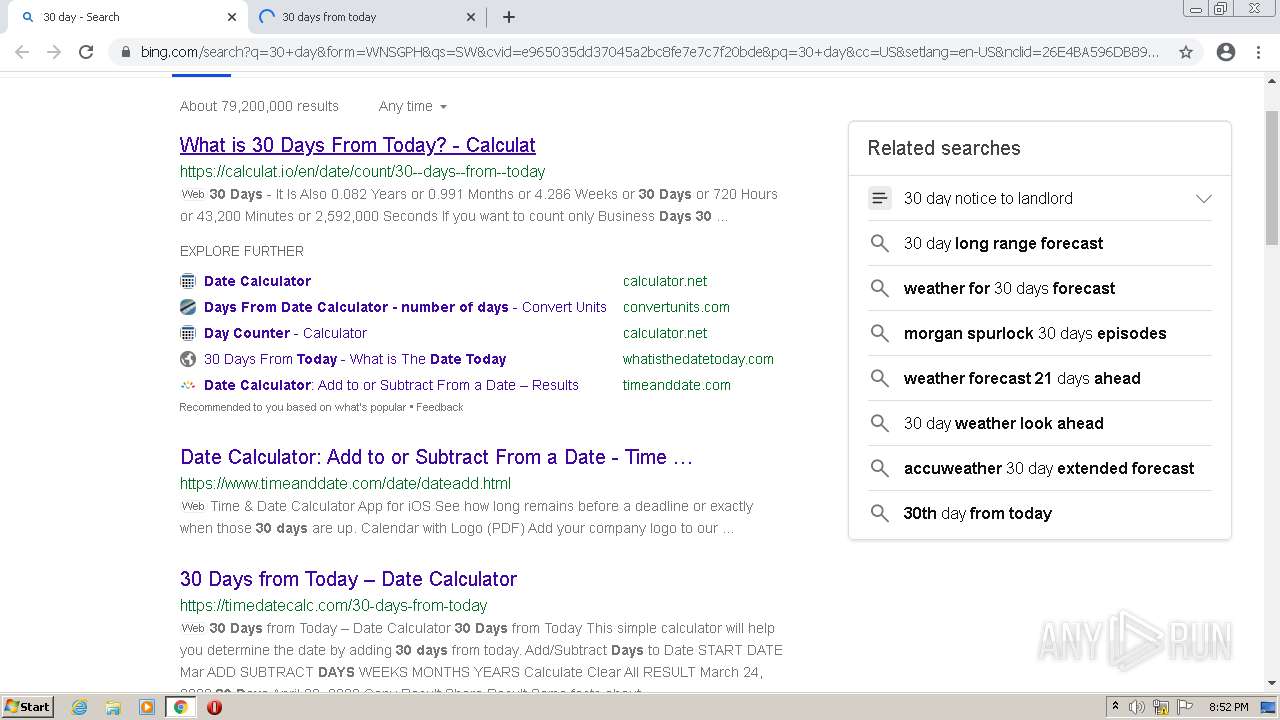Open 'What is 30 Days From Today? - Calculat'

(x=358, y=145)
